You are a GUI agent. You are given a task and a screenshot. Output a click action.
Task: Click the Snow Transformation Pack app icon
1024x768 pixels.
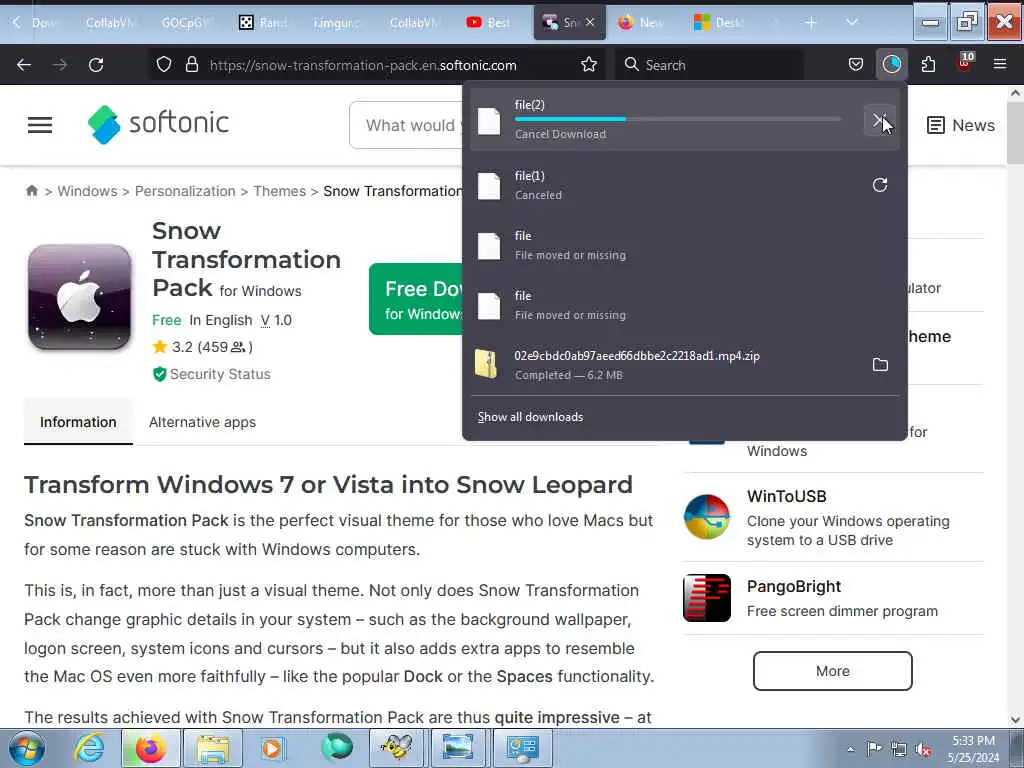point(80,297)
